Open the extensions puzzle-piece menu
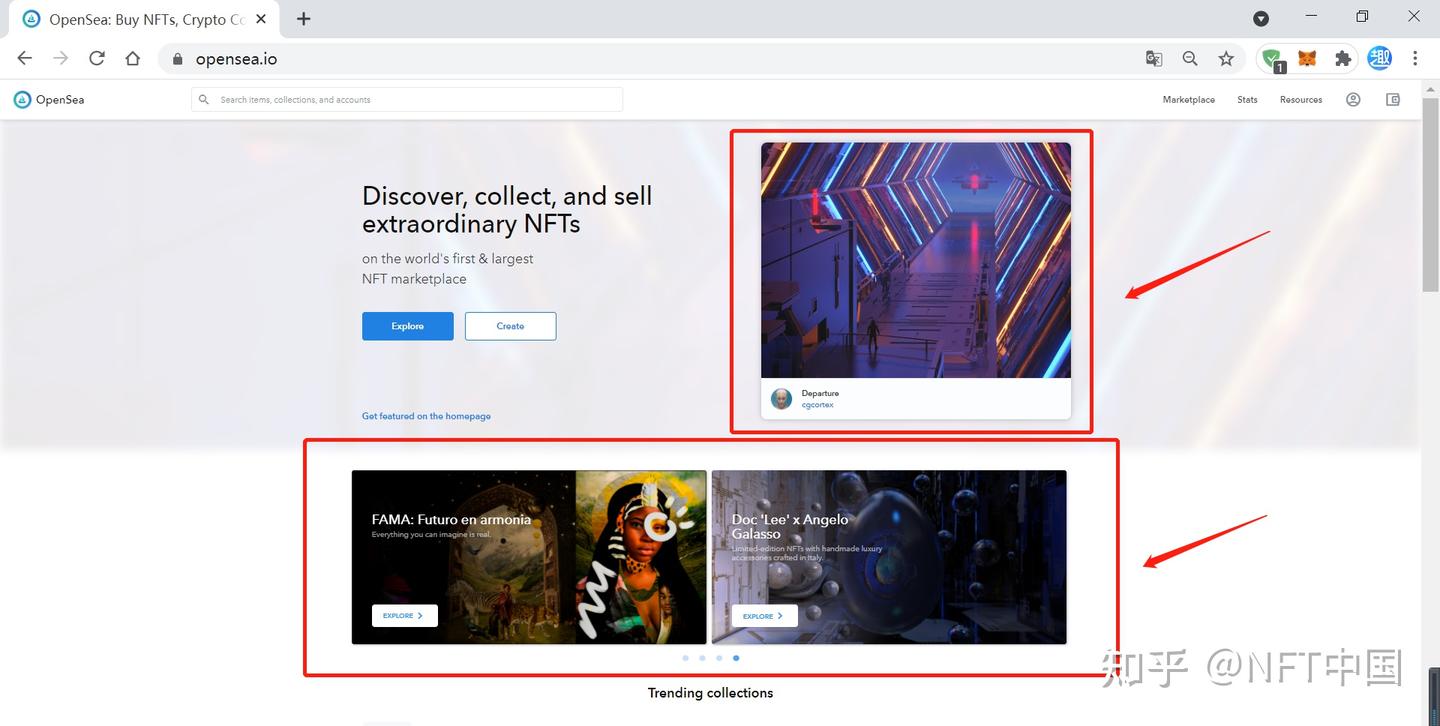Viewport: 1440px width, 726px height. pyautogui.click(x=1343, y=59)
